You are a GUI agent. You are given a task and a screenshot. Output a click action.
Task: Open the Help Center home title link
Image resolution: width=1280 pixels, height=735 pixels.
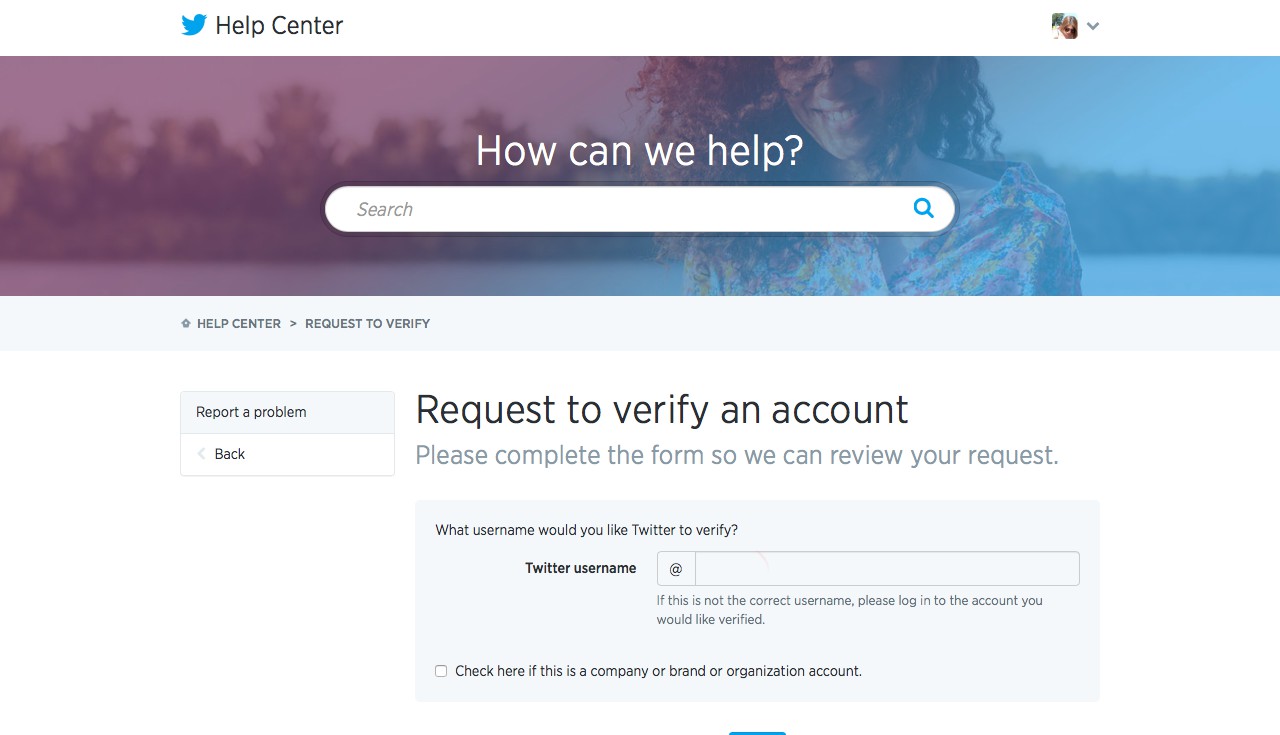click(279, 26)
